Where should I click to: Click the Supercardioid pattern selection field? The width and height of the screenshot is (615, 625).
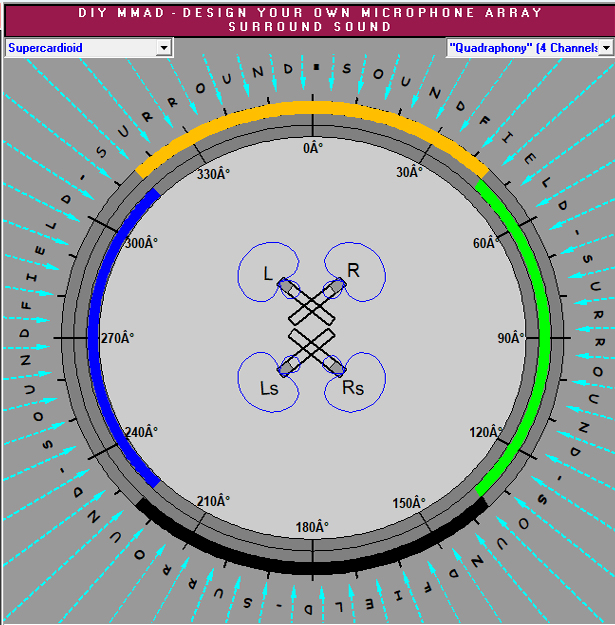[80, 48]
